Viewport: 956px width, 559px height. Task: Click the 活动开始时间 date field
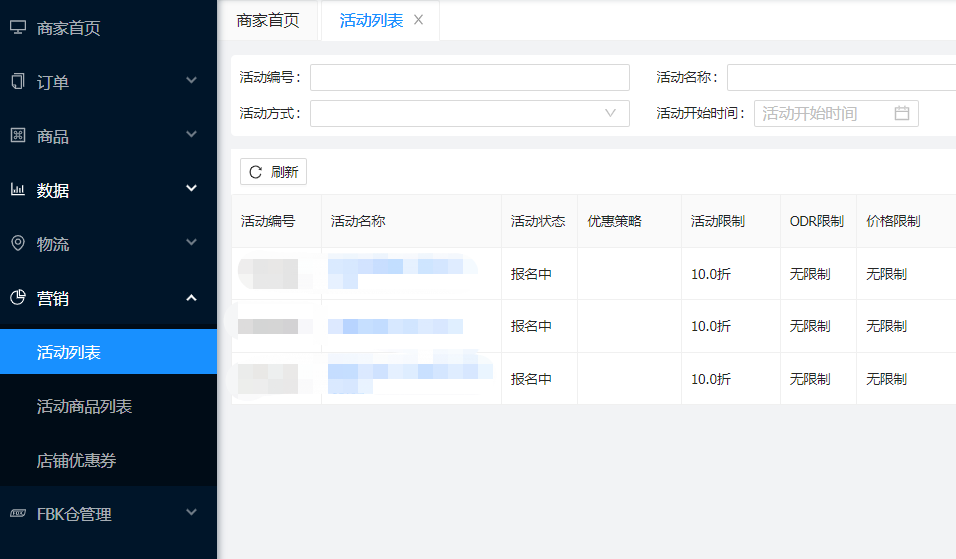click(836, 113)
